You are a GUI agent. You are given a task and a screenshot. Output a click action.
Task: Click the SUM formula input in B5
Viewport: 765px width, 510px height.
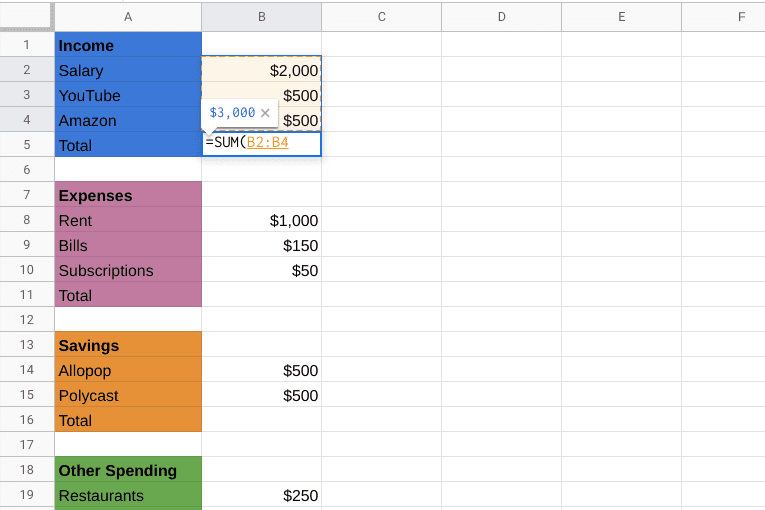[x=262, y=144]
